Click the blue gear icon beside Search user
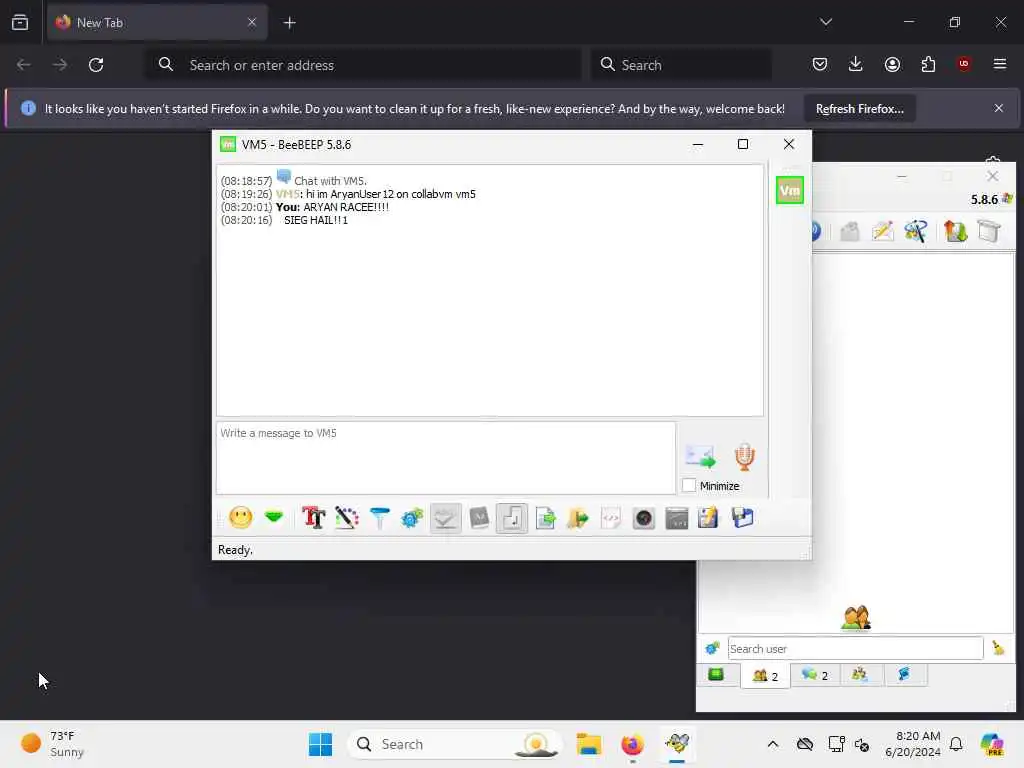Viewport: 1024px width, 768px height. (x=712, y=648)
